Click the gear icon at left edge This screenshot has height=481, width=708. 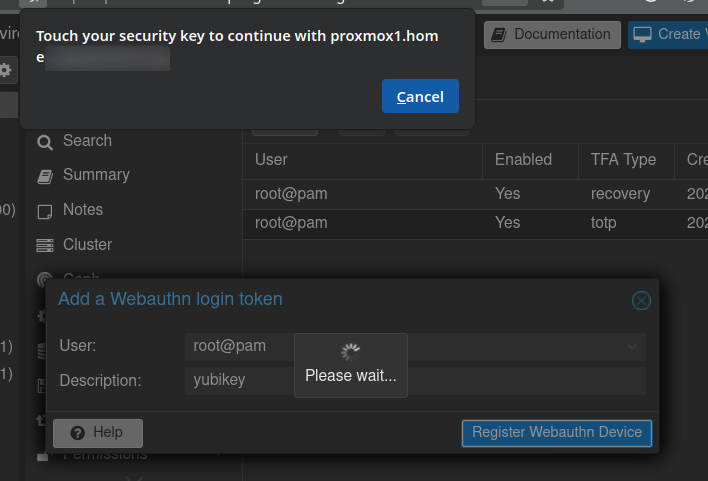tap(5, 70)
